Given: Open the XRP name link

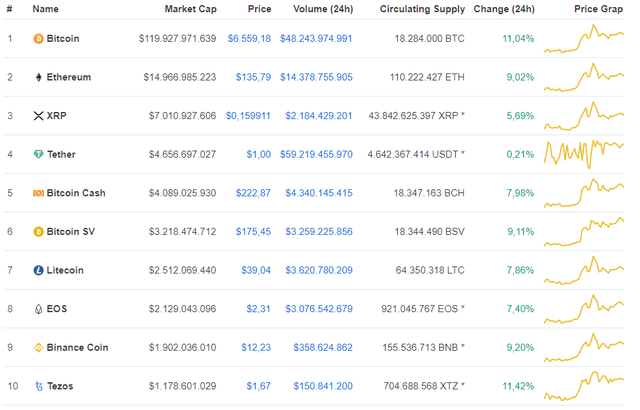Looking at the screenshot, I should click(56, 116).
